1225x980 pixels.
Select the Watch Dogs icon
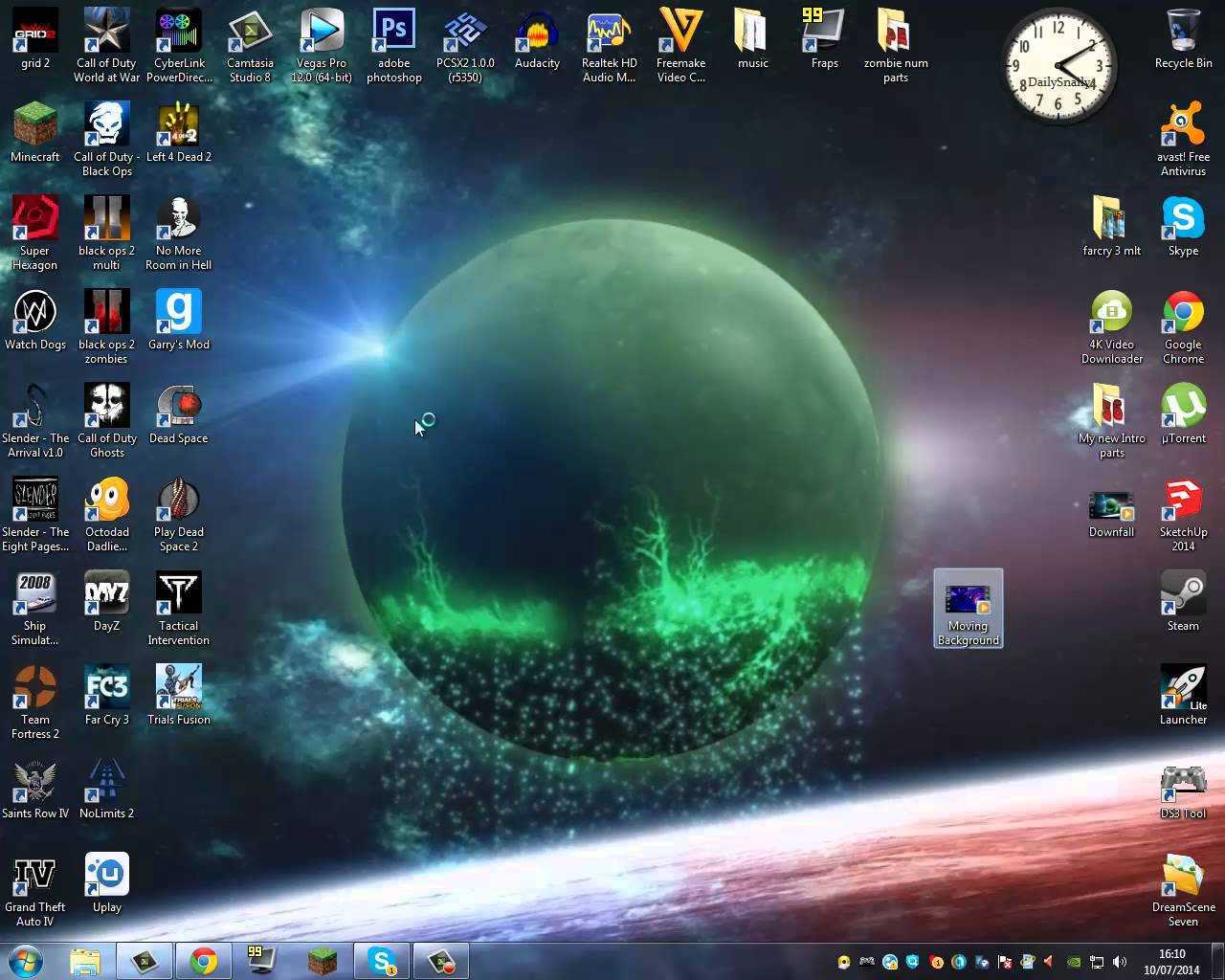pyautogui.click(x=35, y=321)
